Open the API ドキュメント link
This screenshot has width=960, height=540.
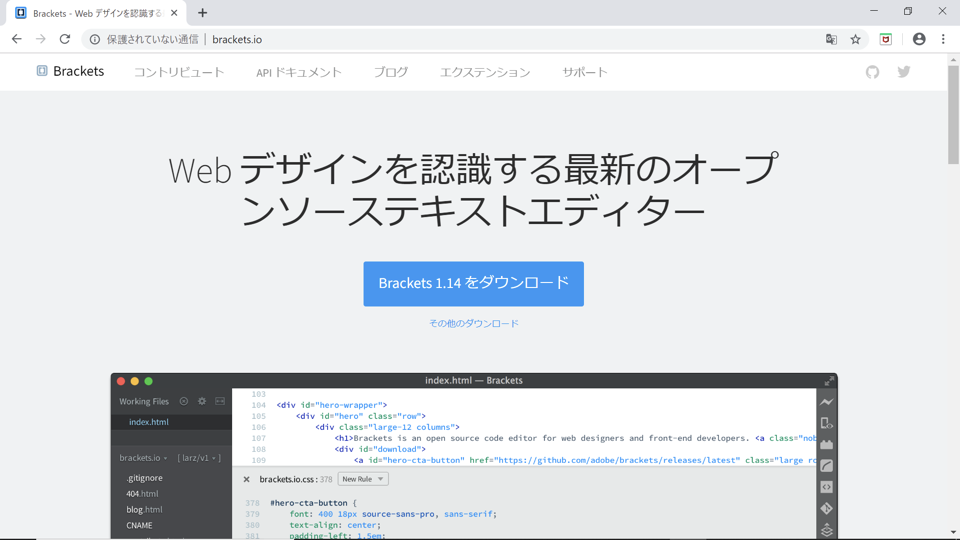click(299, 72)
